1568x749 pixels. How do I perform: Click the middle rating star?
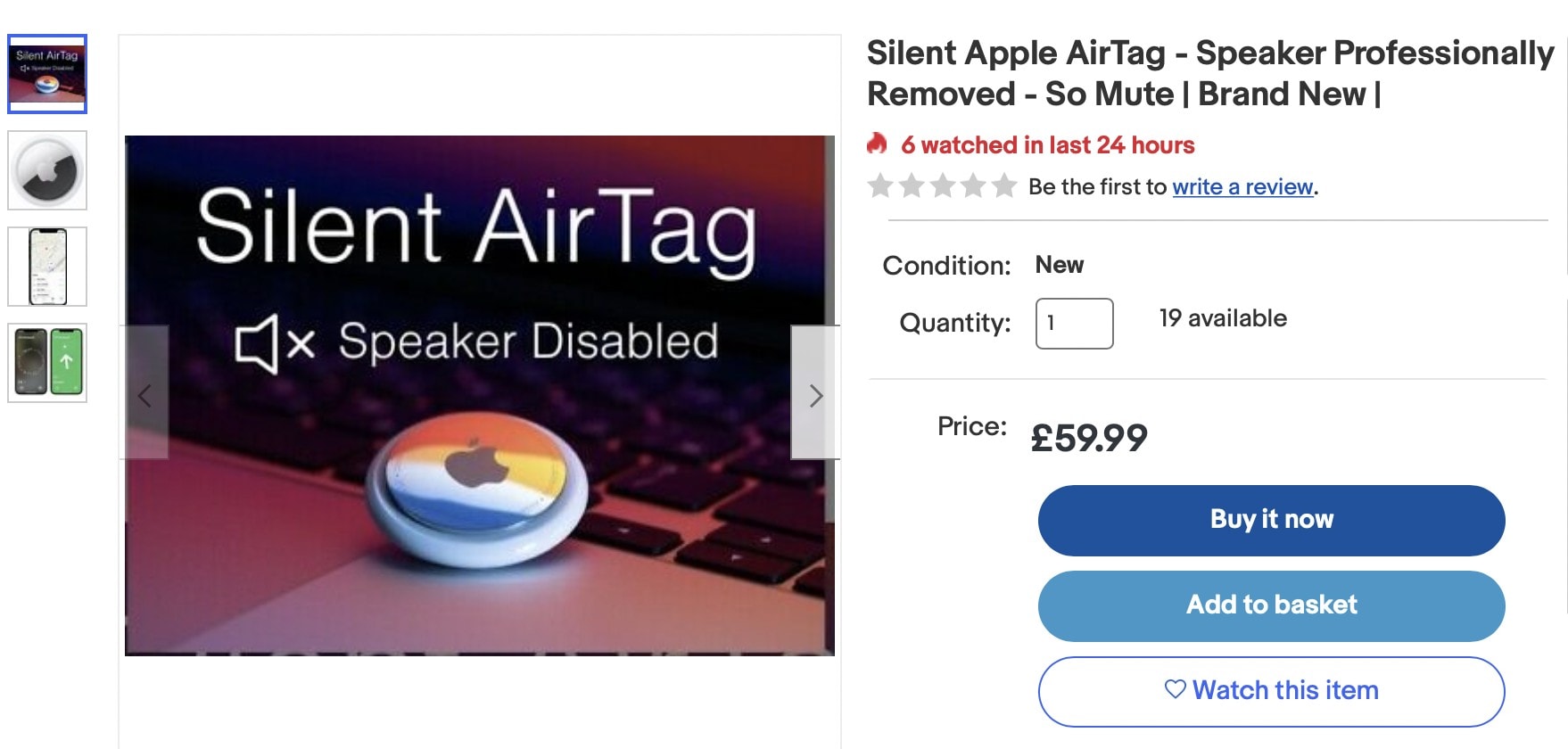[x=942, y=186]
